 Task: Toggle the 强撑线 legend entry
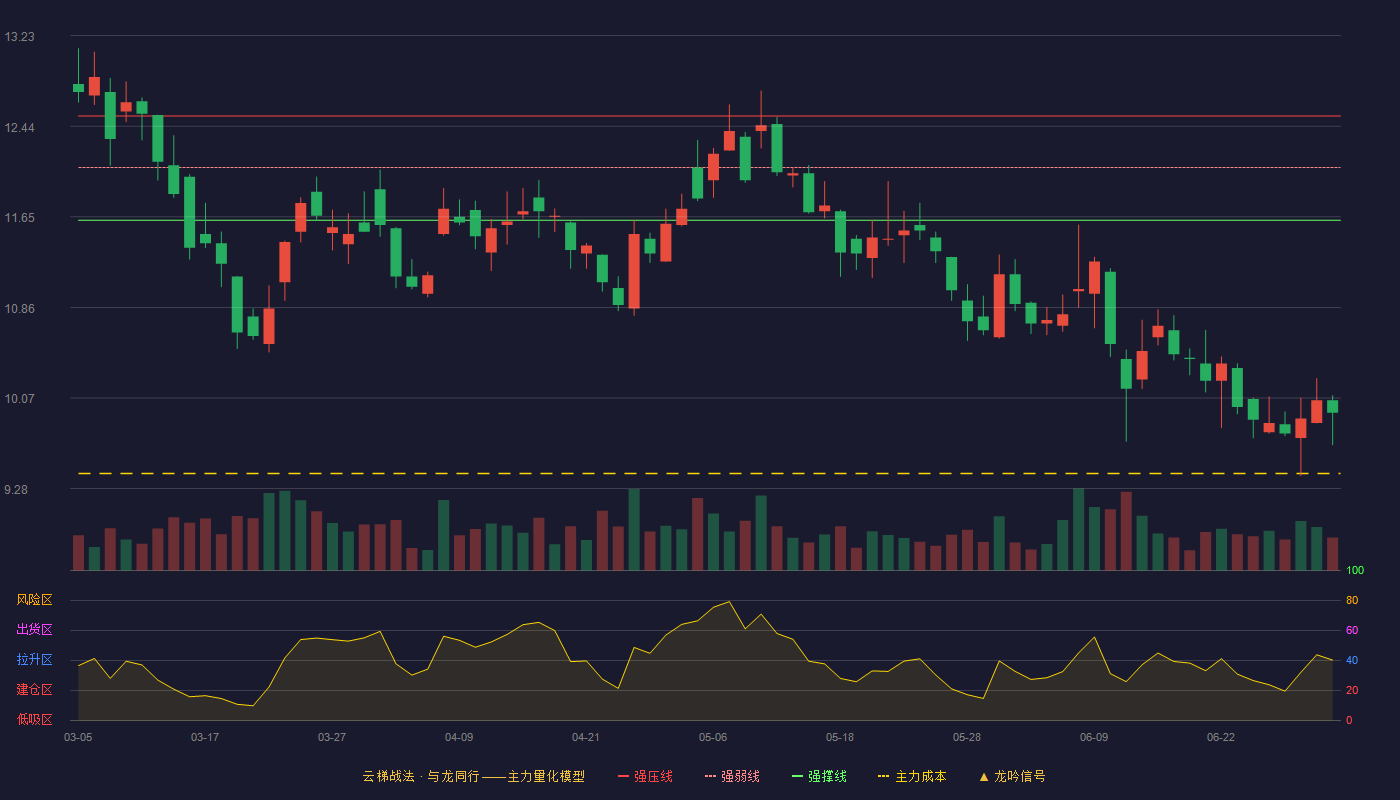pyautogui.click(x=819, y=776)
